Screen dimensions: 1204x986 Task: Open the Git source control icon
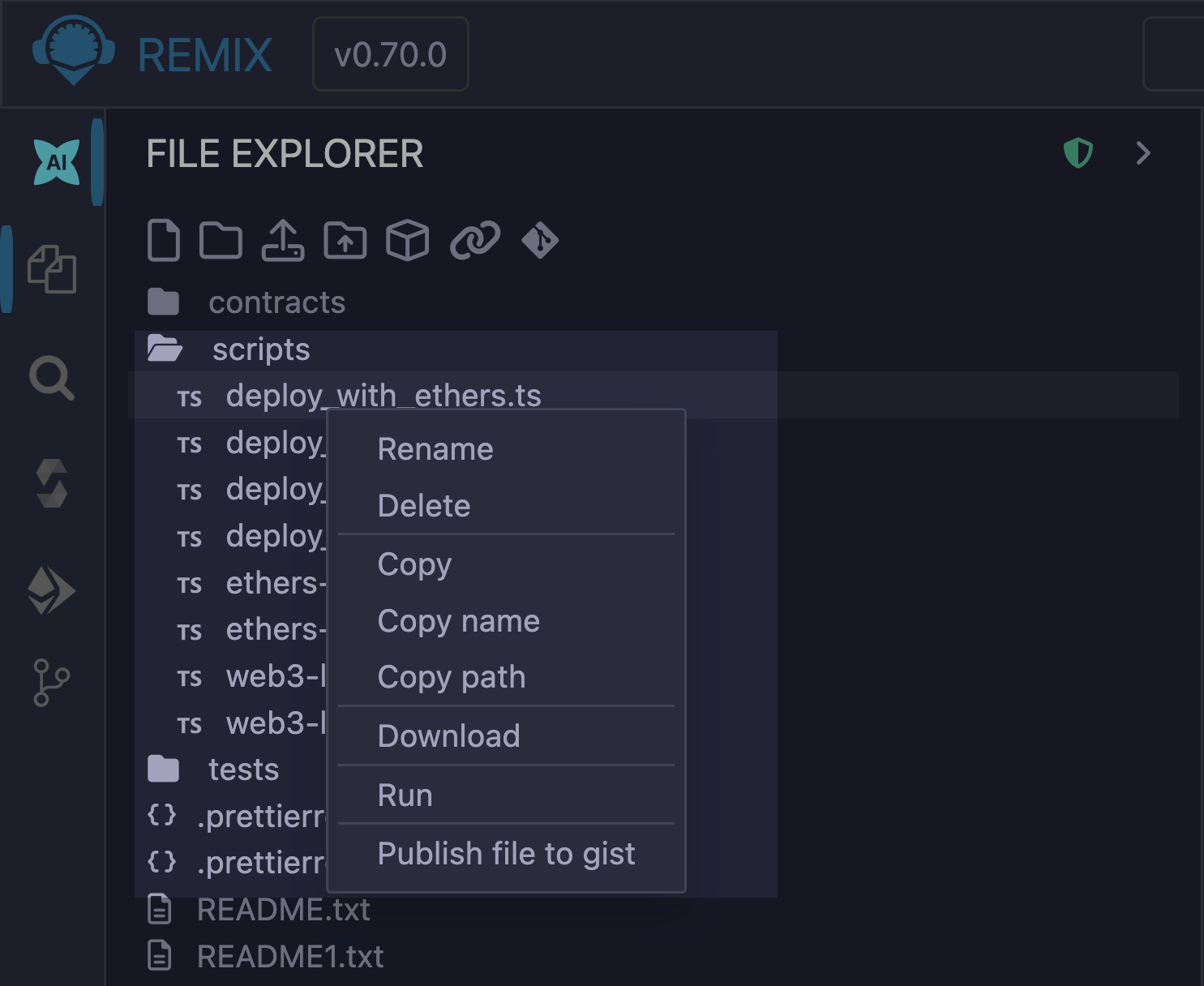pyautogui.click(x=51, y=682)
